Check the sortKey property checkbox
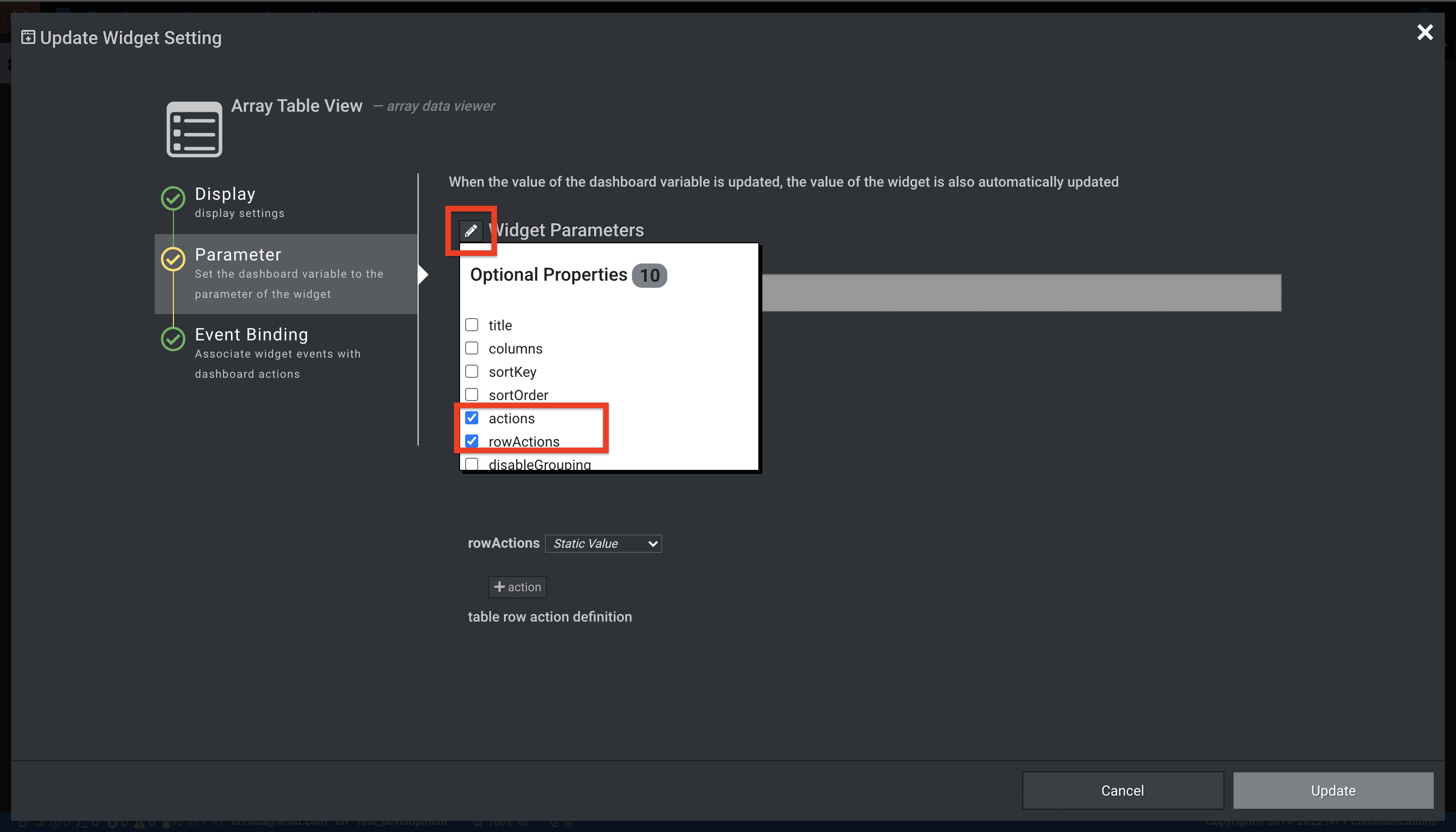 pos(472,371)
